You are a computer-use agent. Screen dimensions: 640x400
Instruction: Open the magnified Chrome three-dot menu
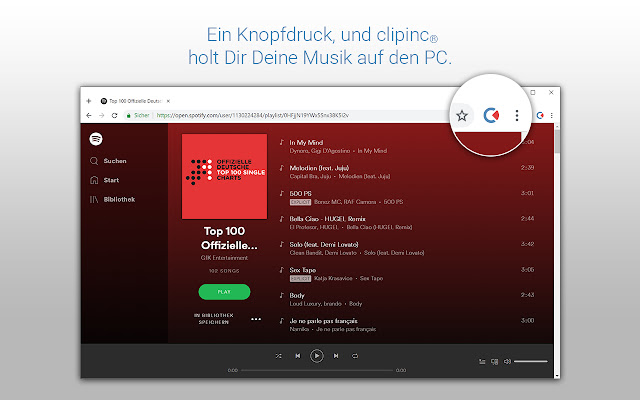point(517,116)
